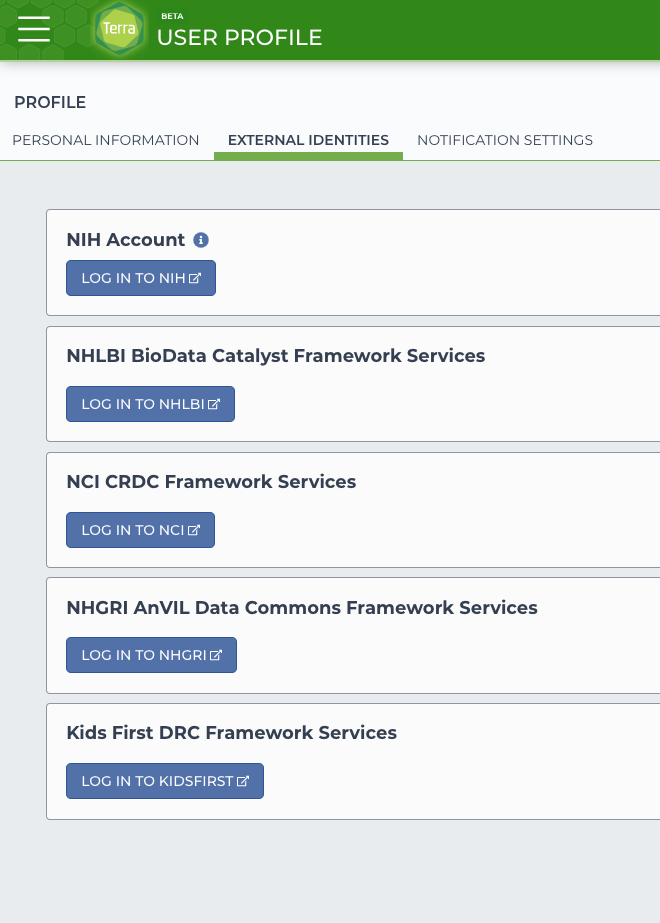Click the Terra hexagon logo
This screenshot has height=923, width=660.
pyautogui.click(x=119, y=29)
